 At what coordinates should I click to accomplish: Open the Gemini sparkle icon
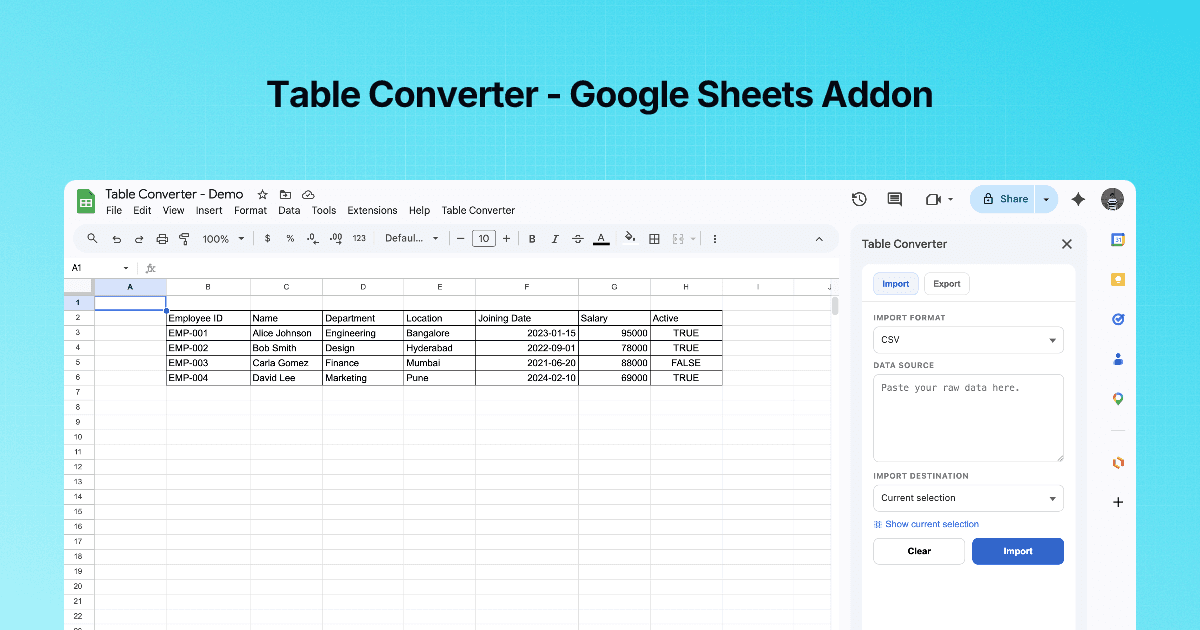1078,199
